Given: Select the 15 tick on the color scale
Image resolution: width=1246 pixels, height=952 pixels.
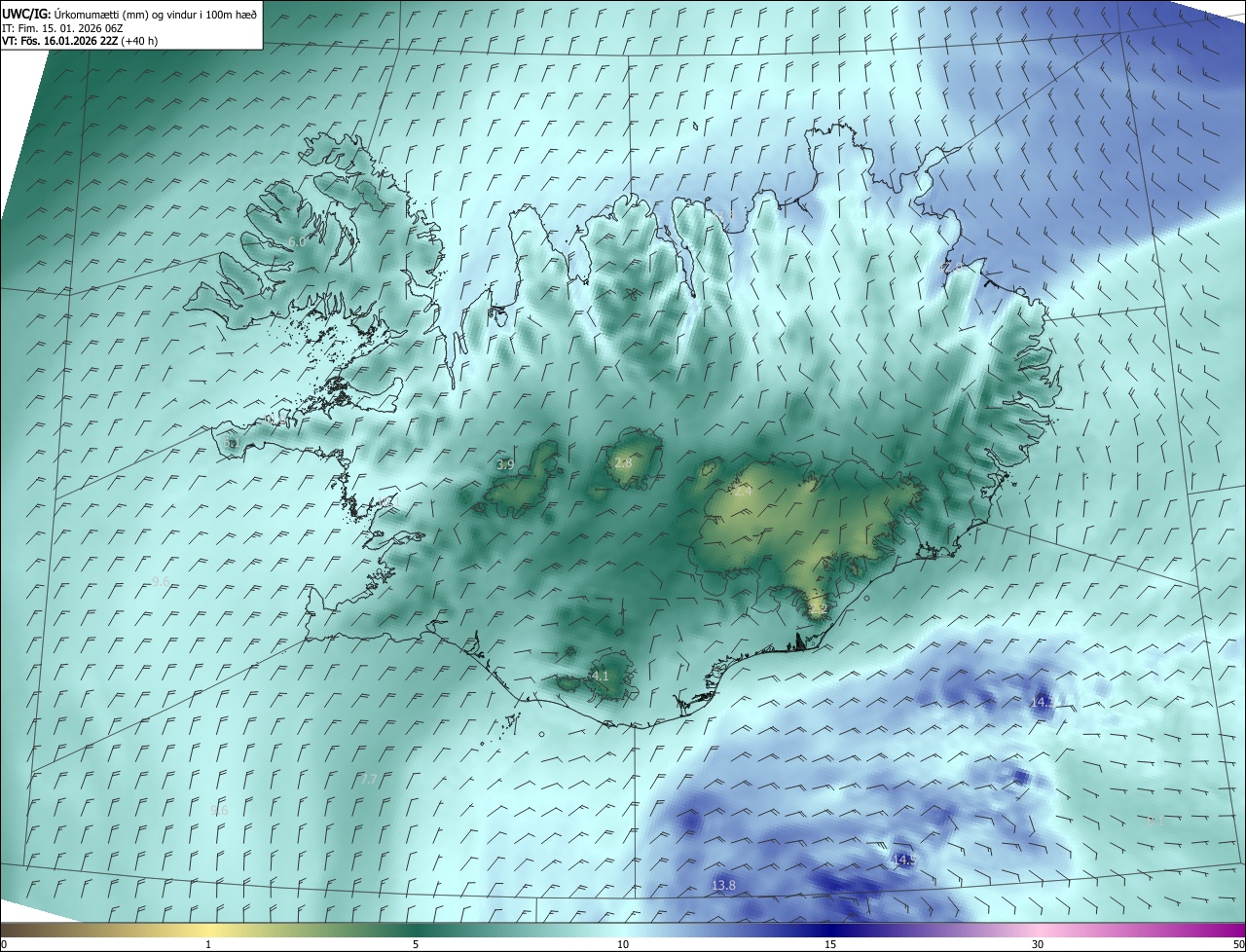Looking at the screenshot, I should pos(830,944).
